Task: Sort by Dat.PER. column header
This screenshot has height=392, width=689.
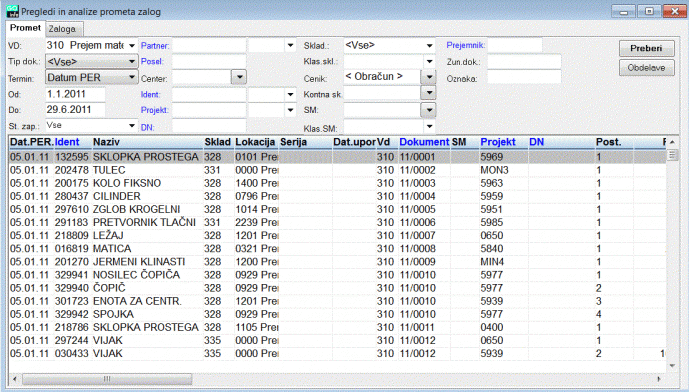Action: point(31,142)
